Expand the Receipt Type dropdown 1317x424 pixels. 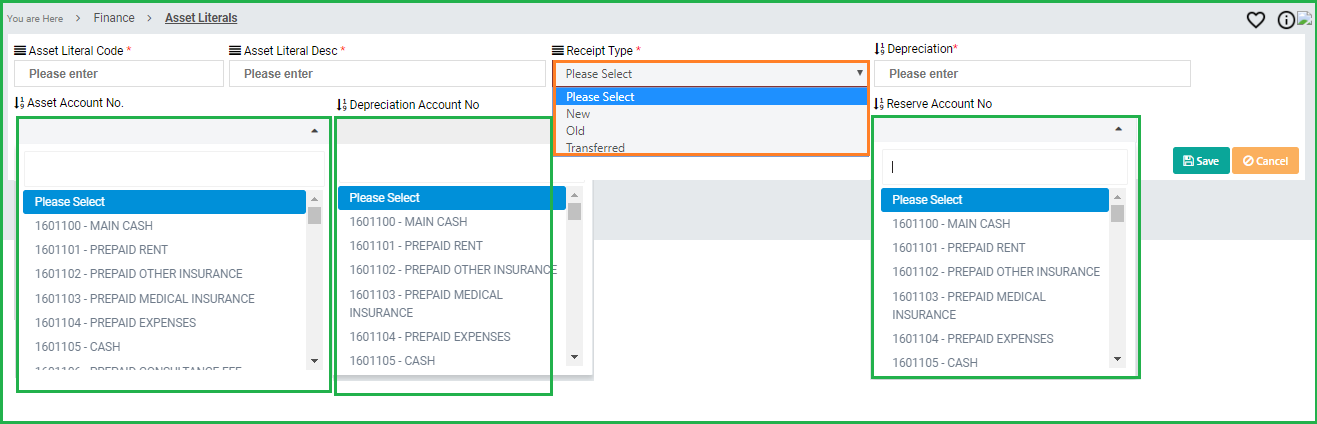click(711, 73)
